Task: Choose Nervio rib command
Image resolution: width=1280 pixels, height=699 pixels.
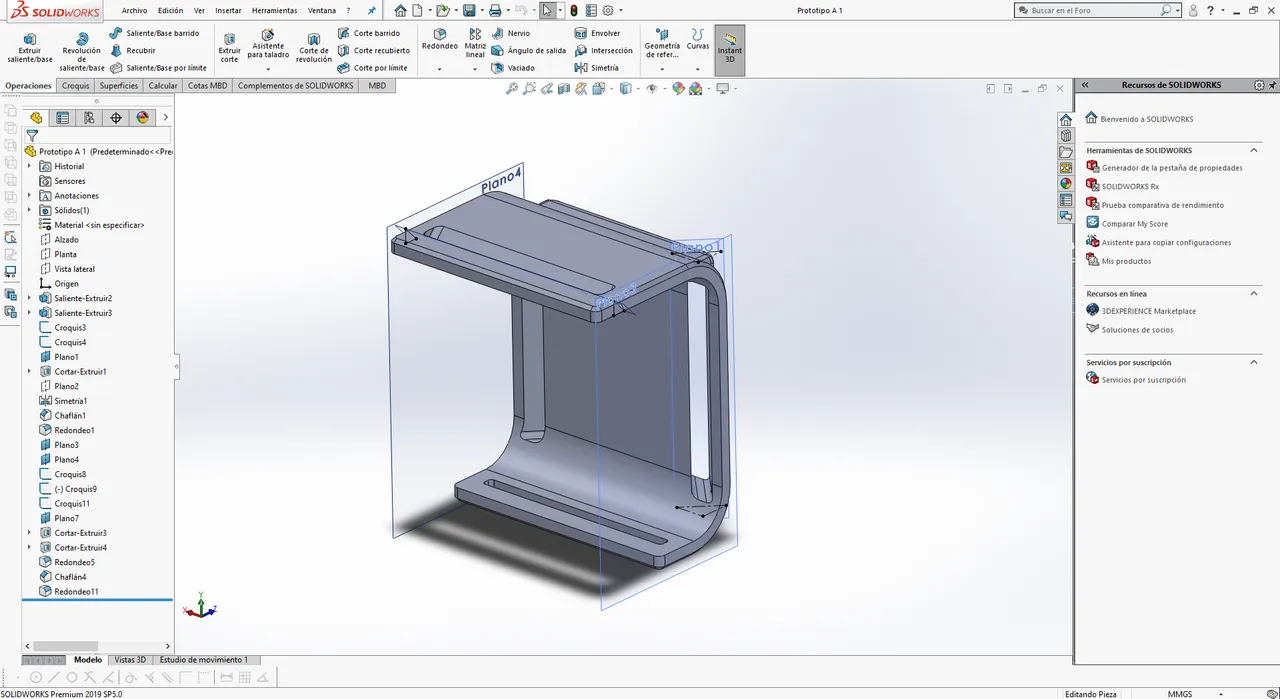Action: tap(510, 33)
